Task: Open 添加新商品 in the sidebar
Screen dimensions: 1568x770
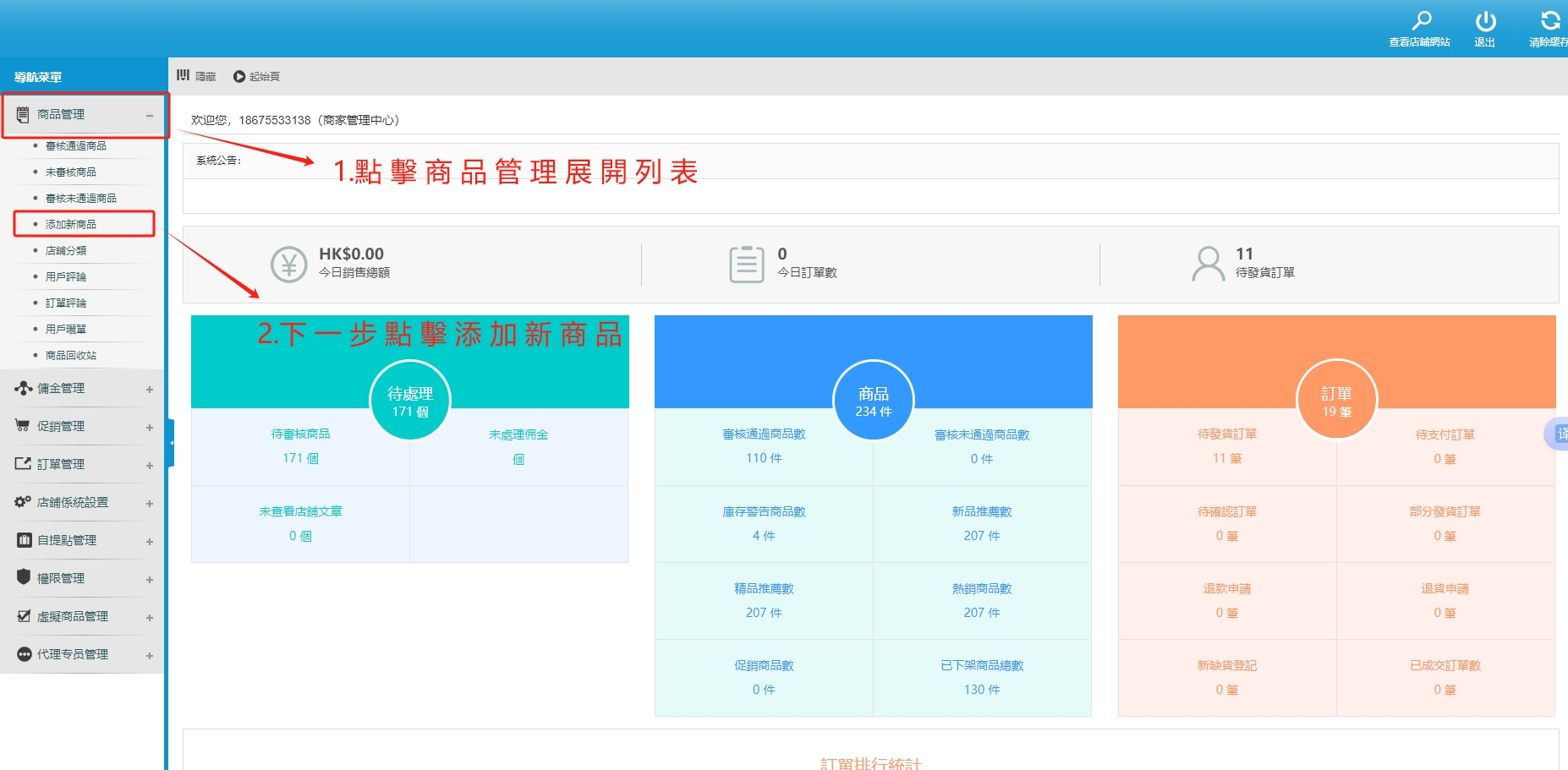Action: [71, 224]
